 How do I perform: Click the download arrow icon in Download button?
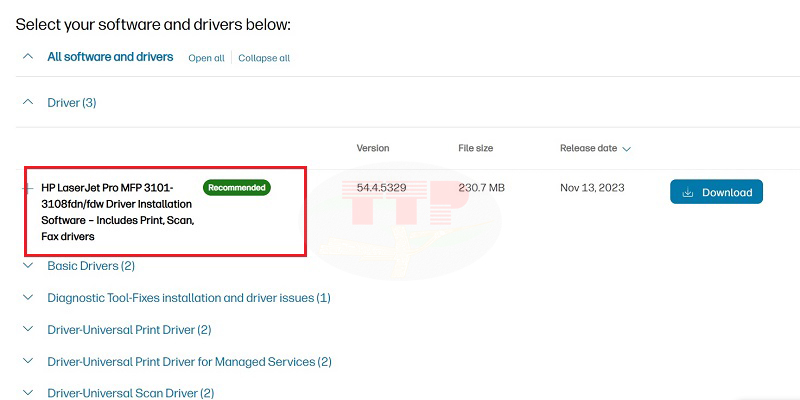tap(688, 192)
